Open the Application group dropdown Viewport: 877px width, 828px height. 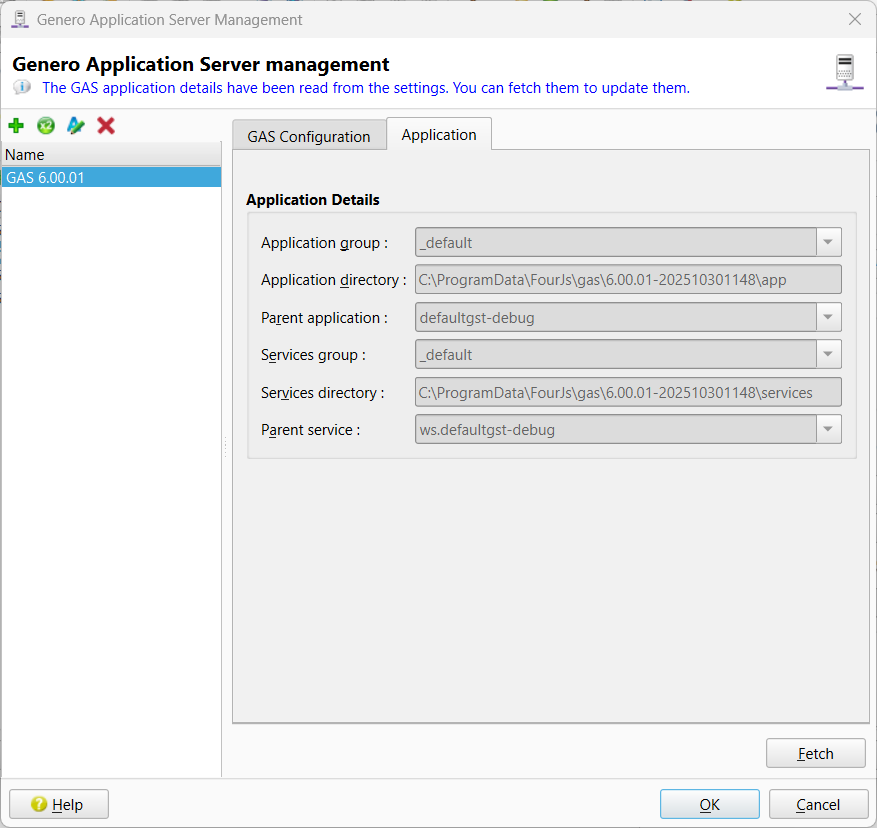tap(829, 243)
